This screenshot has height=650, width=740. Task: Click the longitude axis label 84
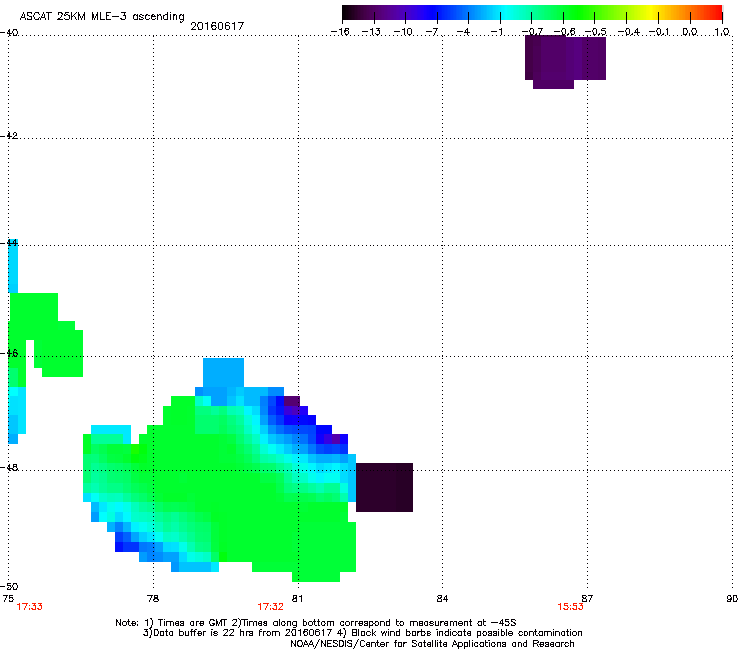(442, 598)
